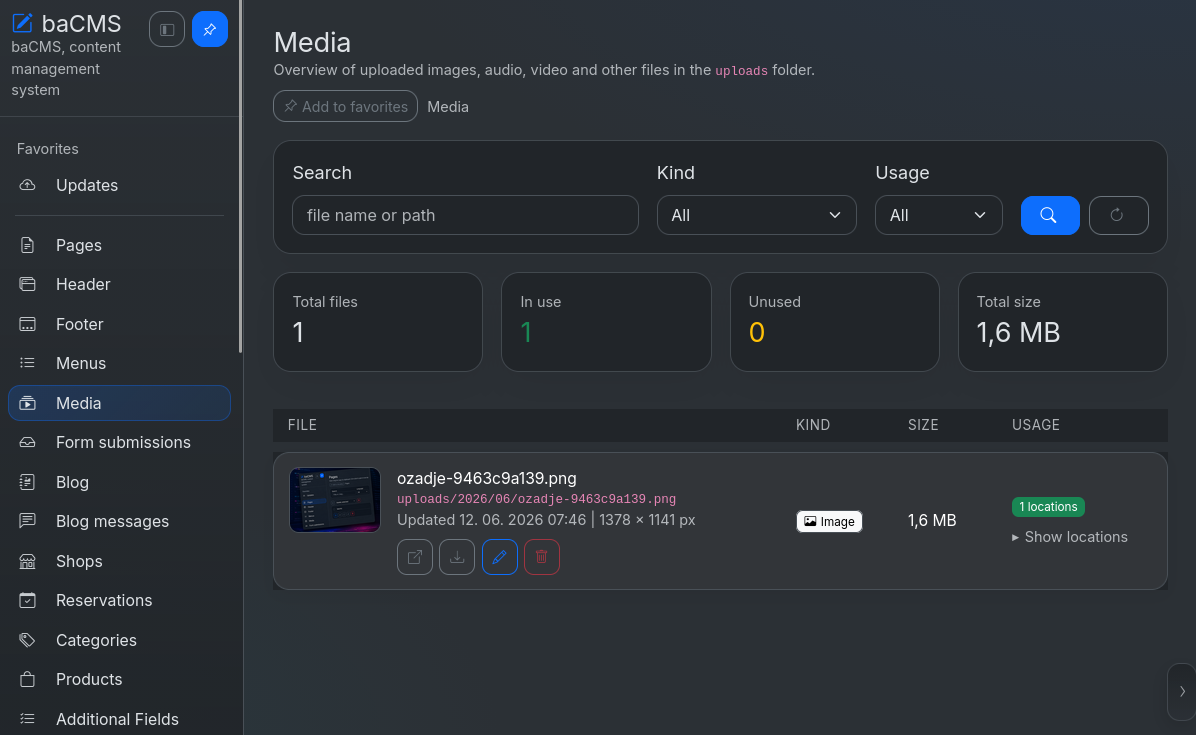Open file in new tab icon
This screenshot has width=1196, height=735.
tap(415, 557)
